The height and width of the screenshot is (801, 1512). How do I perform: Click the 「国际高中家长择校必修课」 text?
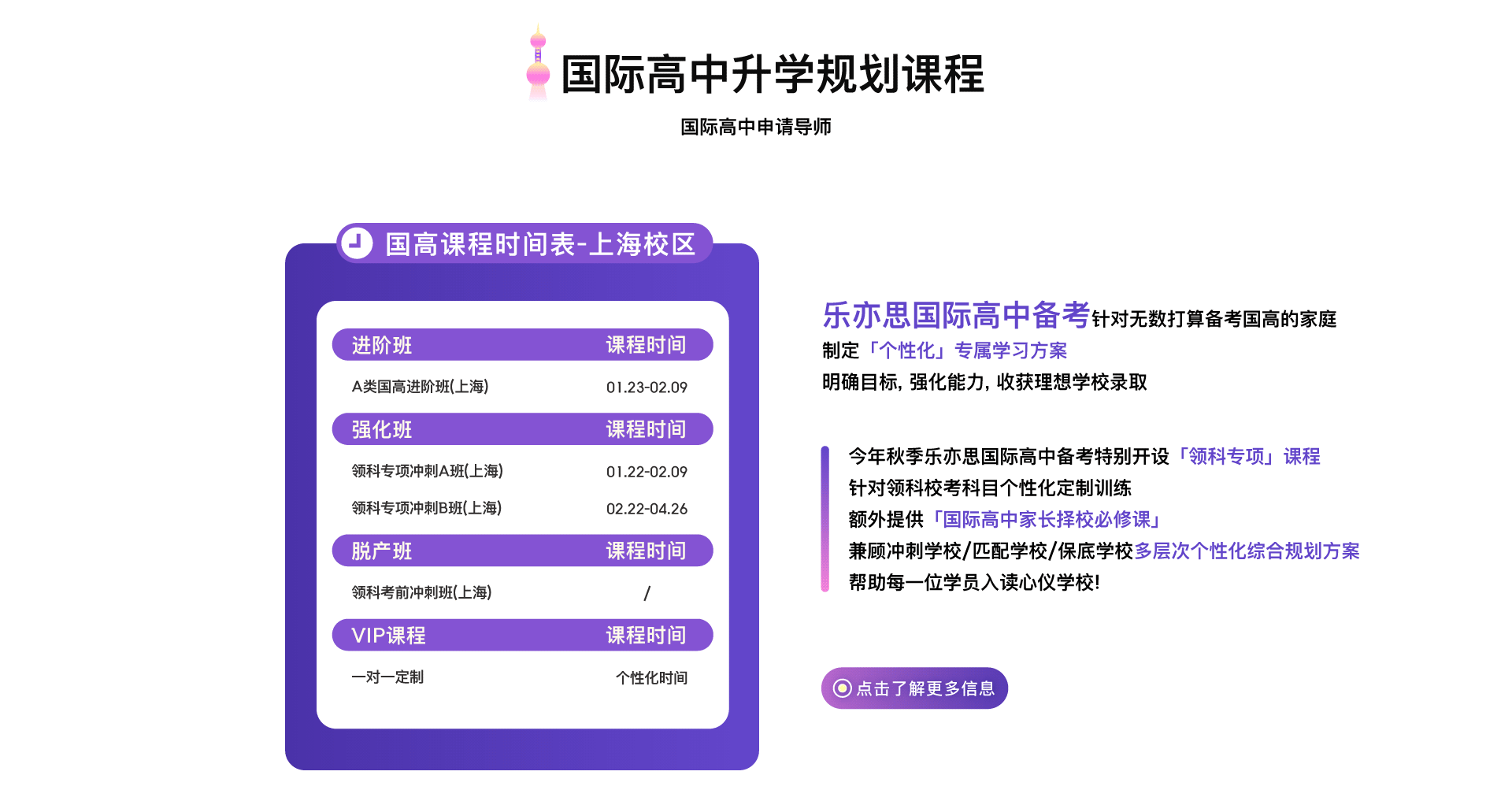point(1047,519)
